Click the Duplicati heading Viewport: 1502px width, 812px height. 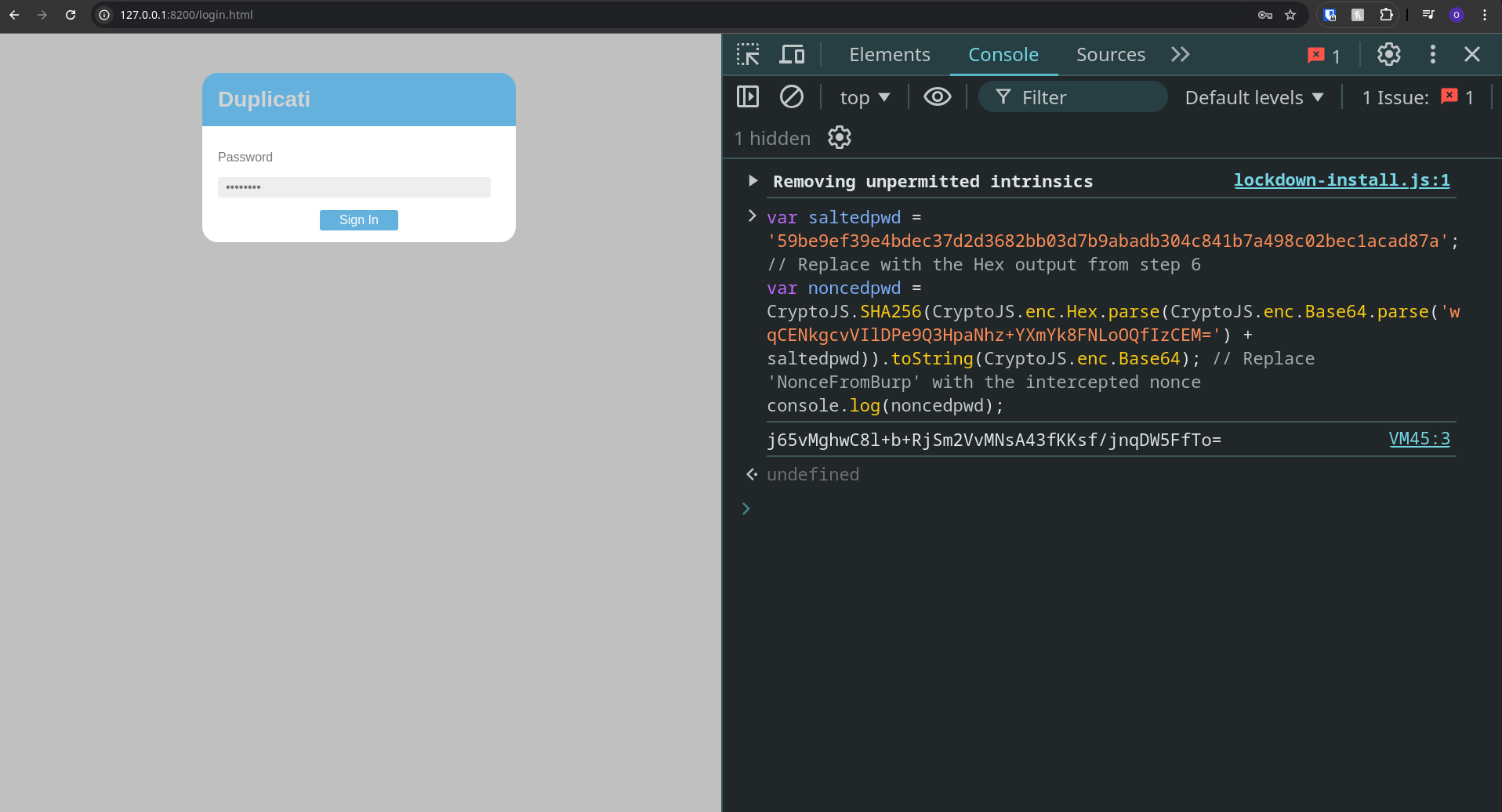click(x=264, y=100)
